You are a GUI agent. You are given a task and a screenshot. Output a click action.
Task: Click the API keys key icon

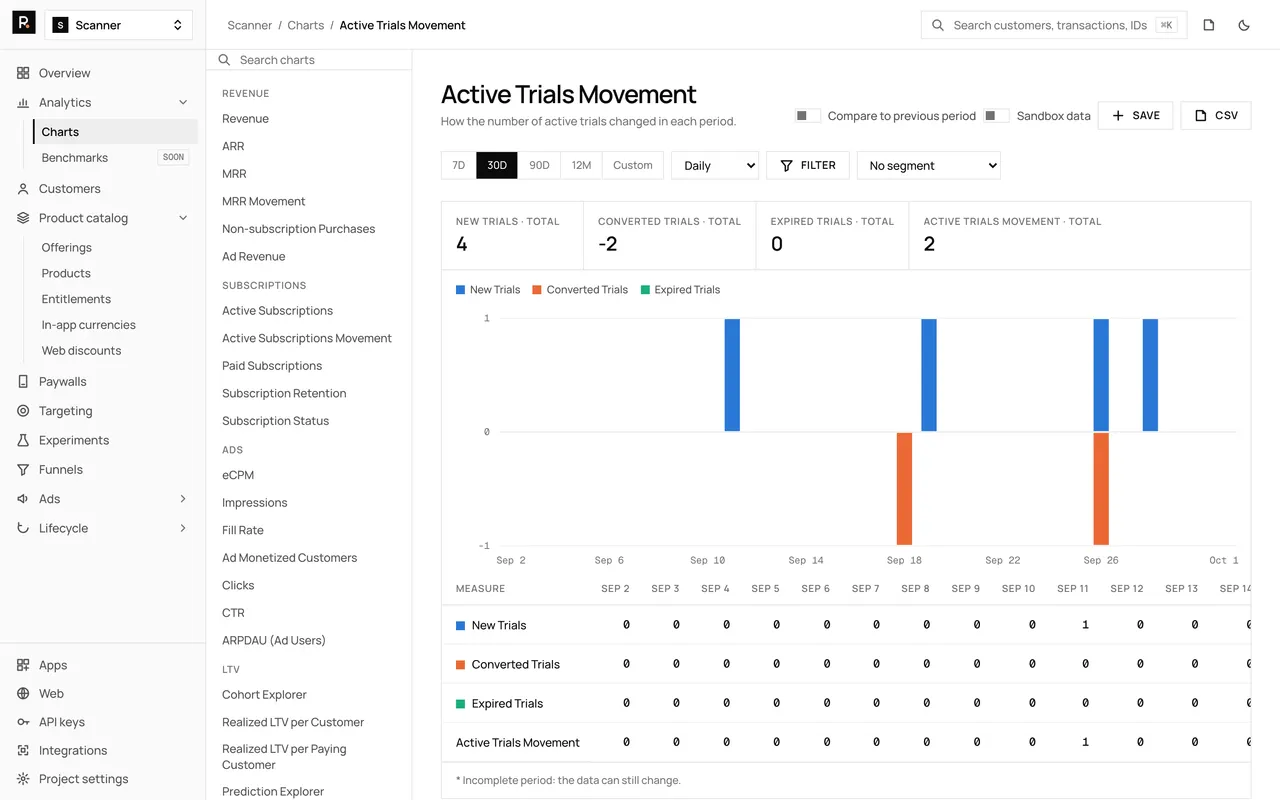(23, 722)
